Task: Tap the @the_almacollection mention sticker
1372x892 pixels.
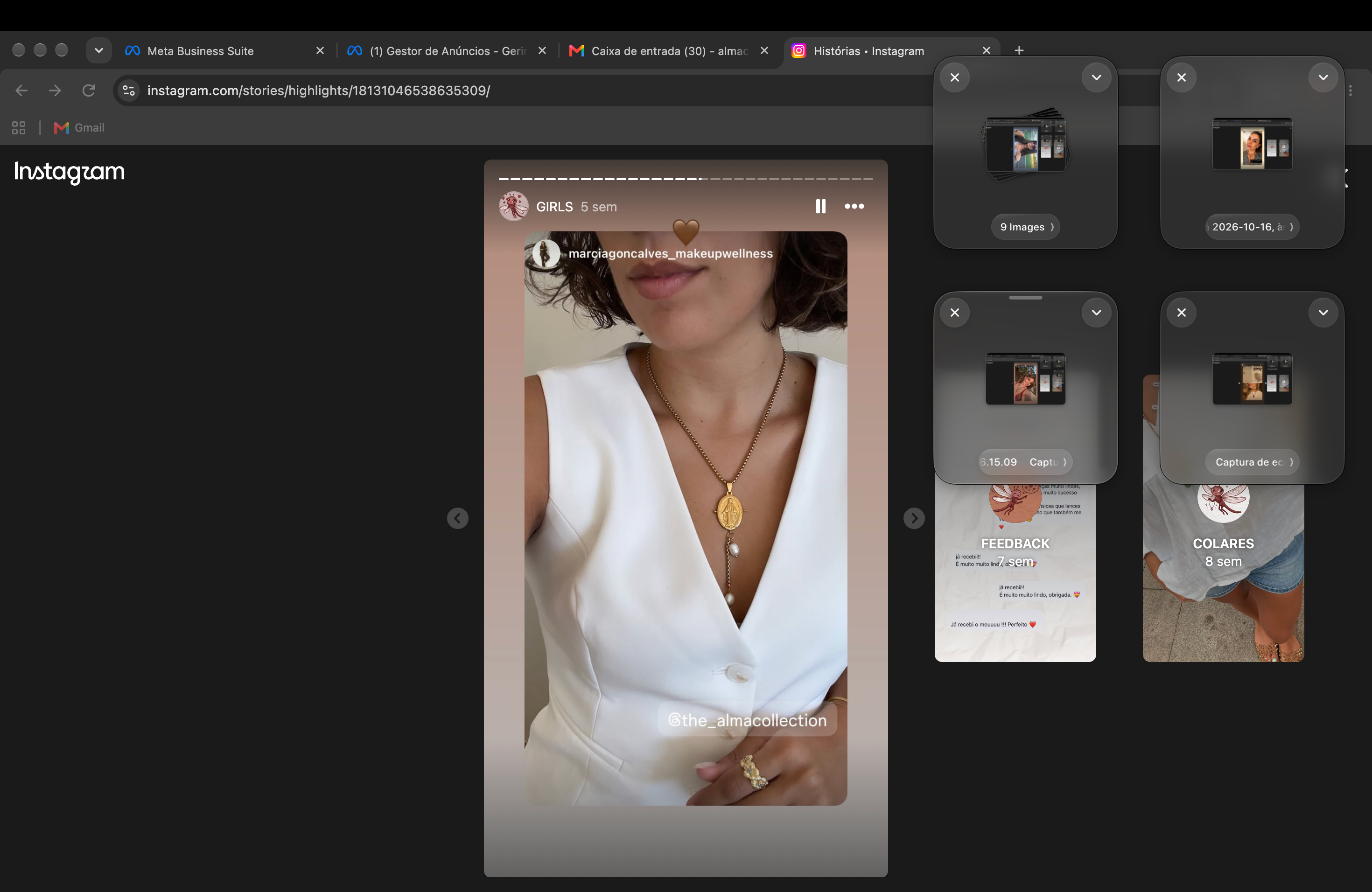Action: (747, 720)
